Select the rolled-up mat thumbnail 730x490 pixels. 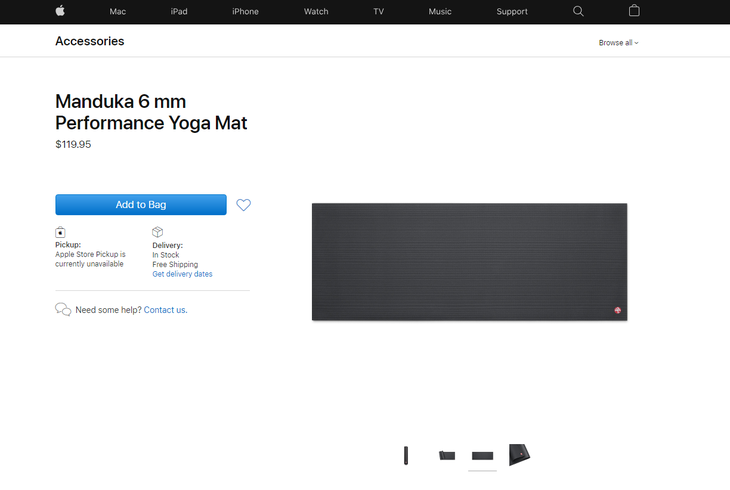point(406,455)
